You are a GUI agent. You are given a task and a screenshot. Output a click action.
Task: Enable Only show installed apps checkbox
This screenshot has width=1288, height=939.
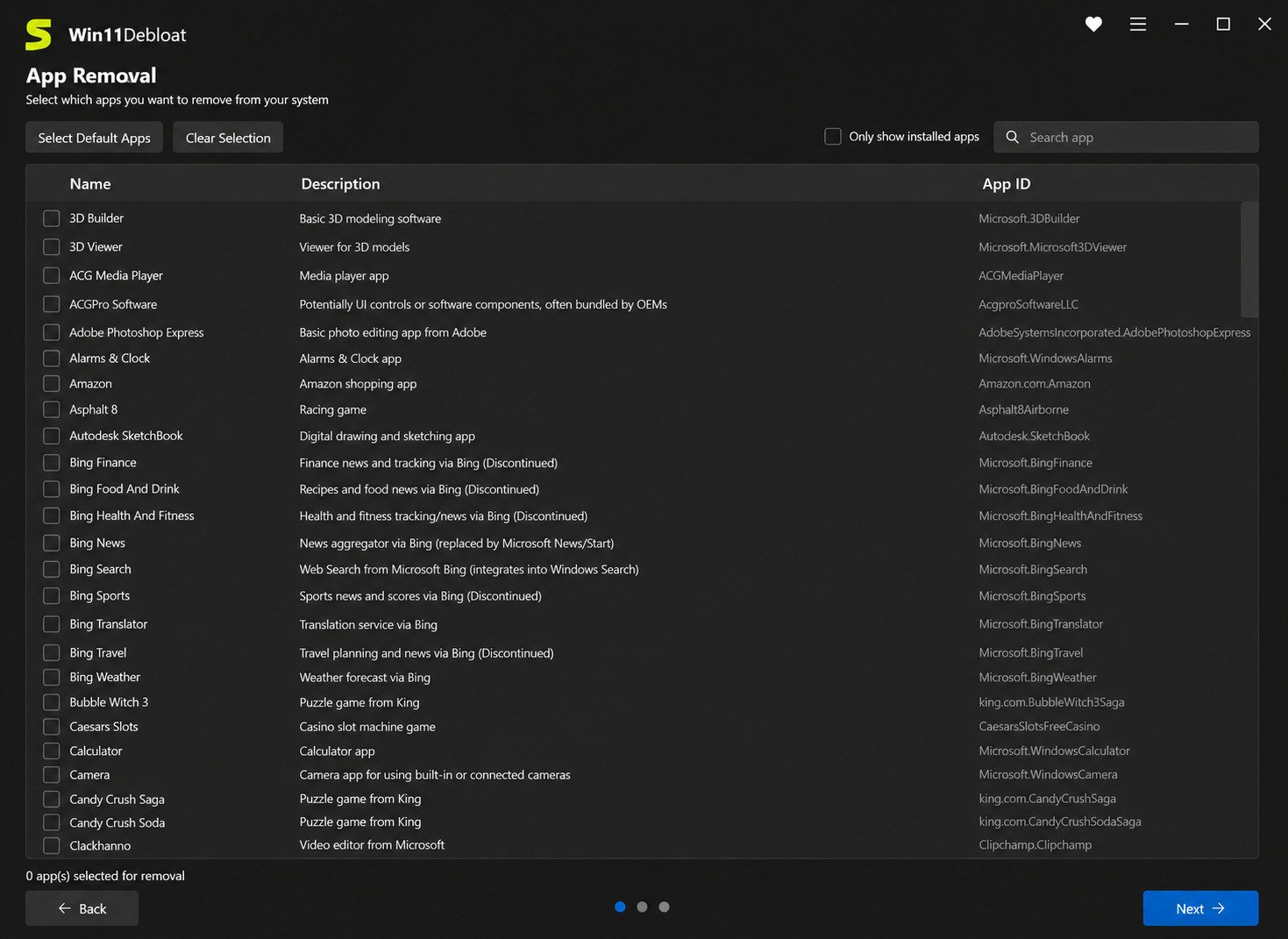coord(833,136)
